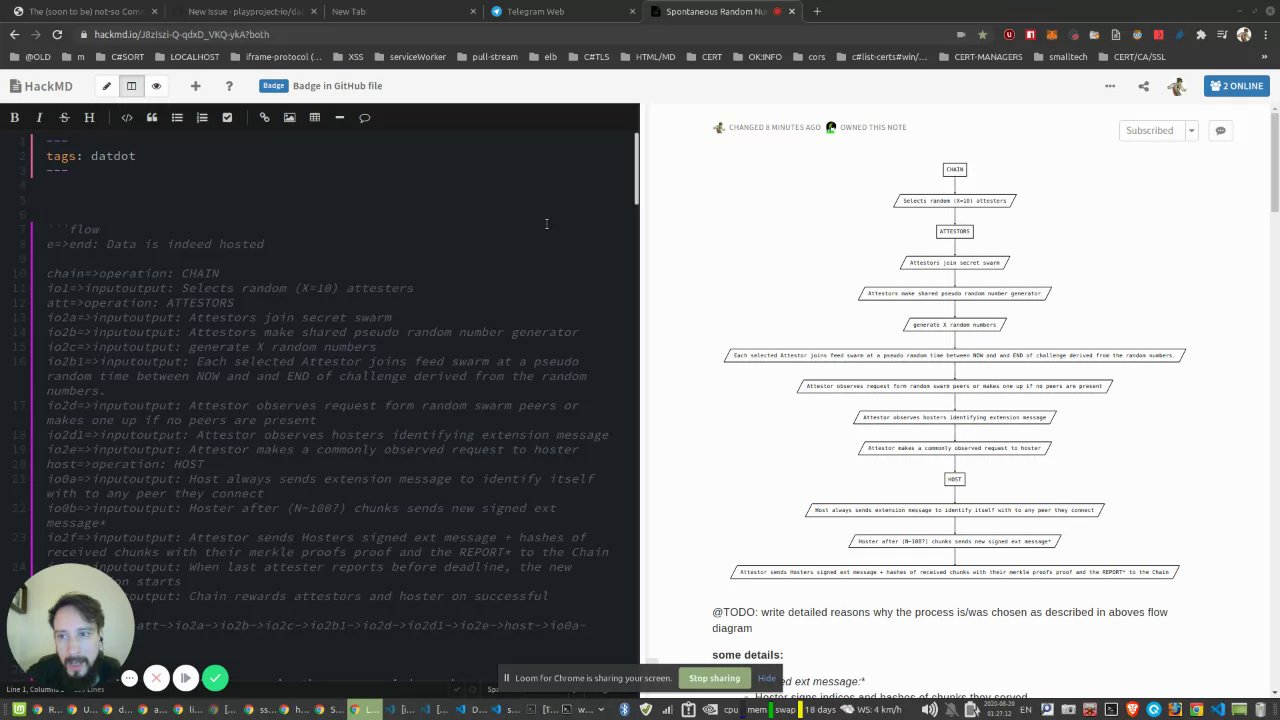The width and height of the screenshot is (1280, 720).
Task: Insert an image via the picture icon
Action: pos(289,118)
